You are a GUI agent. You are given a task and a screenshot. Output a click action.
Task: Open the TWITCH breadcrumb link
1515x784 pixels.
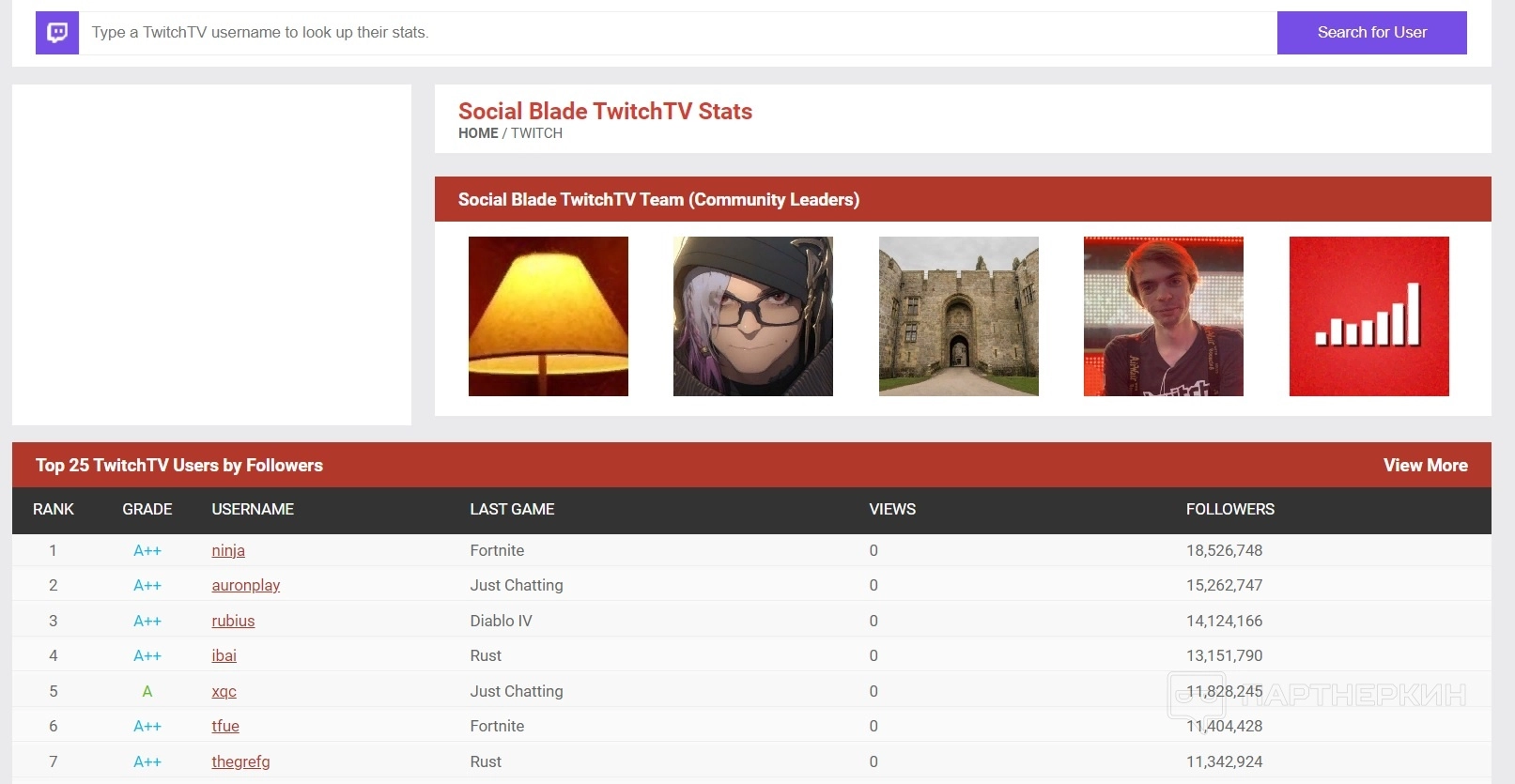536,133
